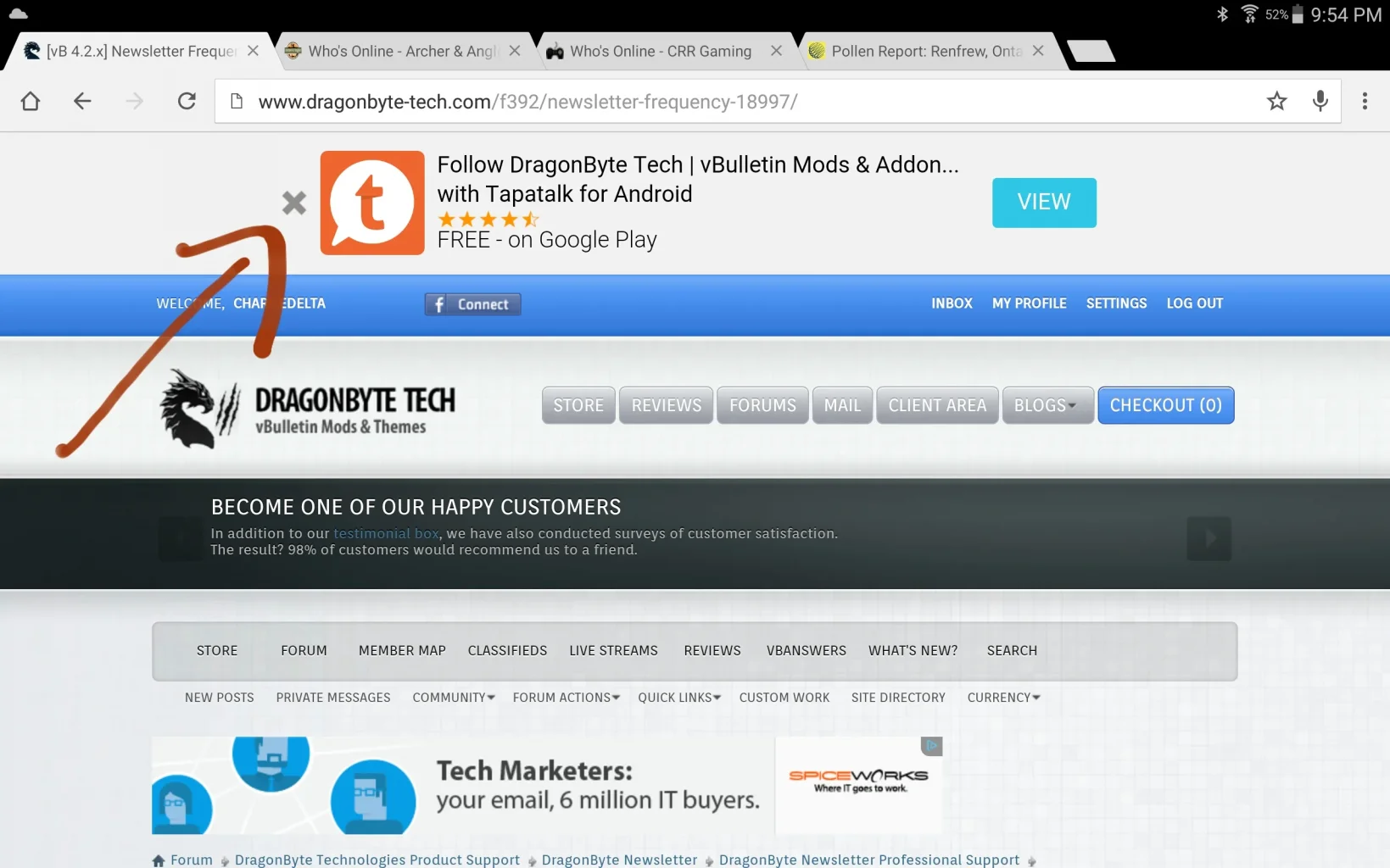Close the Newsletter Frequency tab

pos(253,51)
